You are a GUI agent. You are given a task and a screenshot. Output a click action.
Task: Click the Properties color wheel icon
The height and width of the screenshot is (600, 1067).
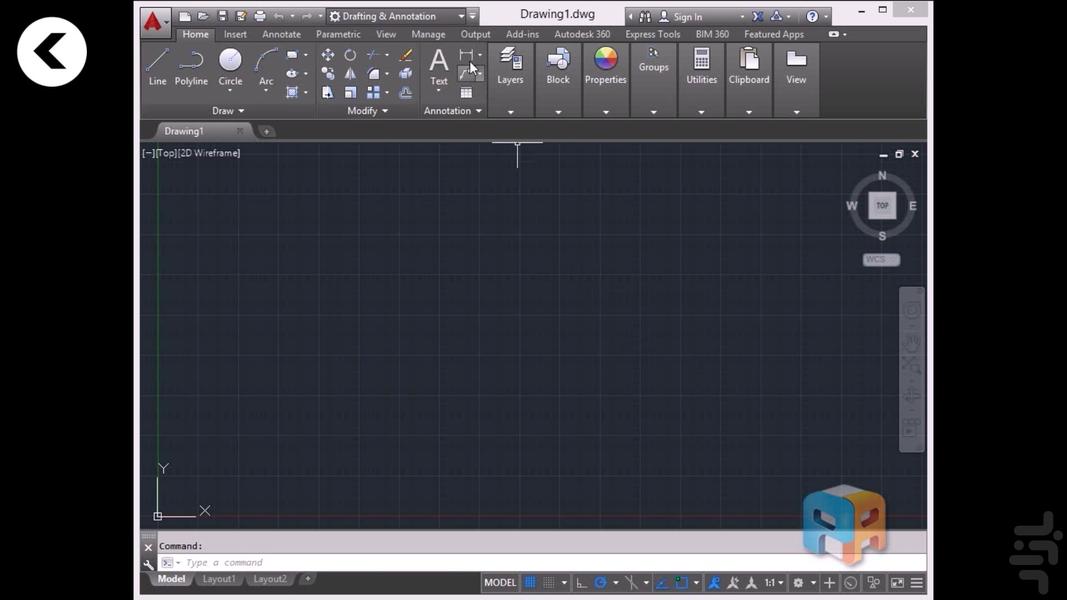pos(605,66)
